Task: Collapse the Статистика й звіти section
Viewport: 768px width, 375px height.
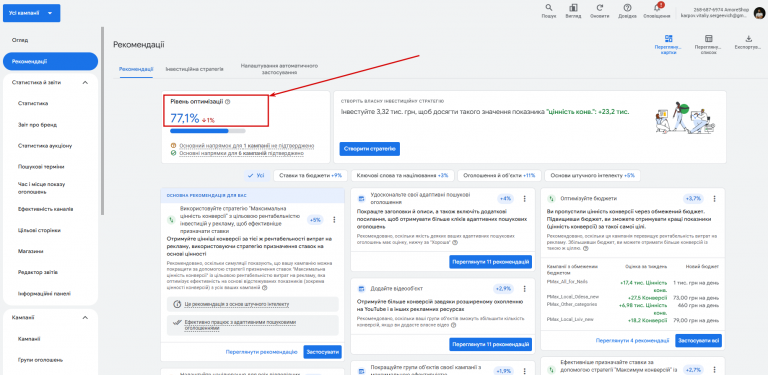Action: [85, 83]
